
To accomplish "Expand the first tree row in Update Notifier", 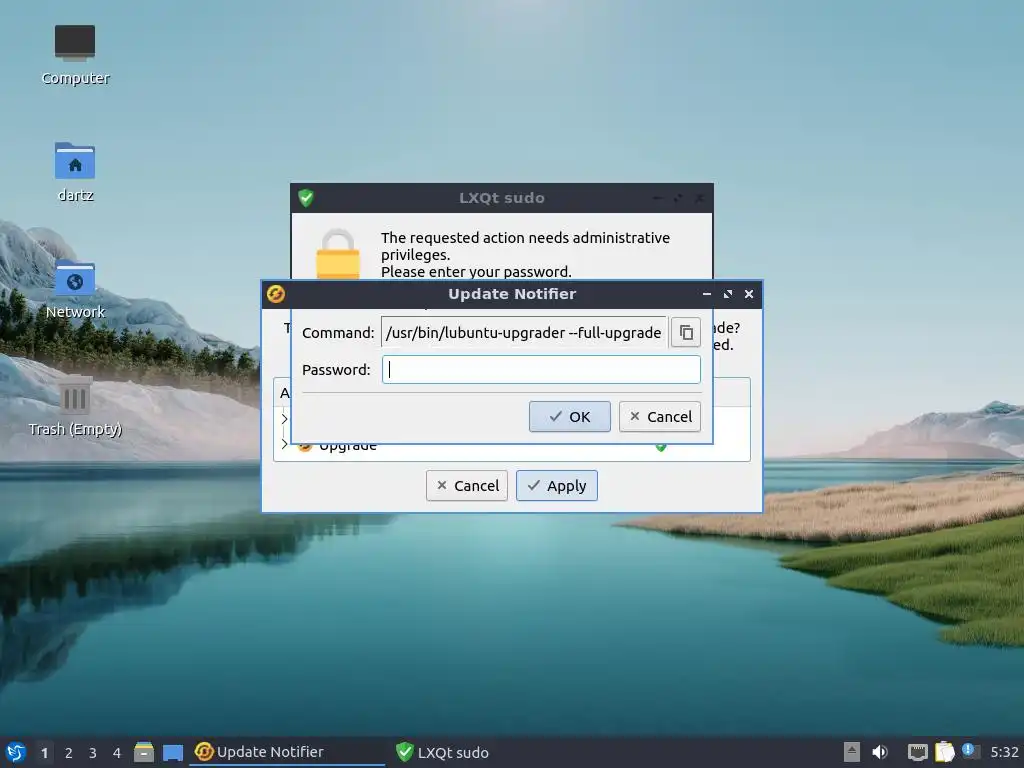I will (x=284, y=419).
